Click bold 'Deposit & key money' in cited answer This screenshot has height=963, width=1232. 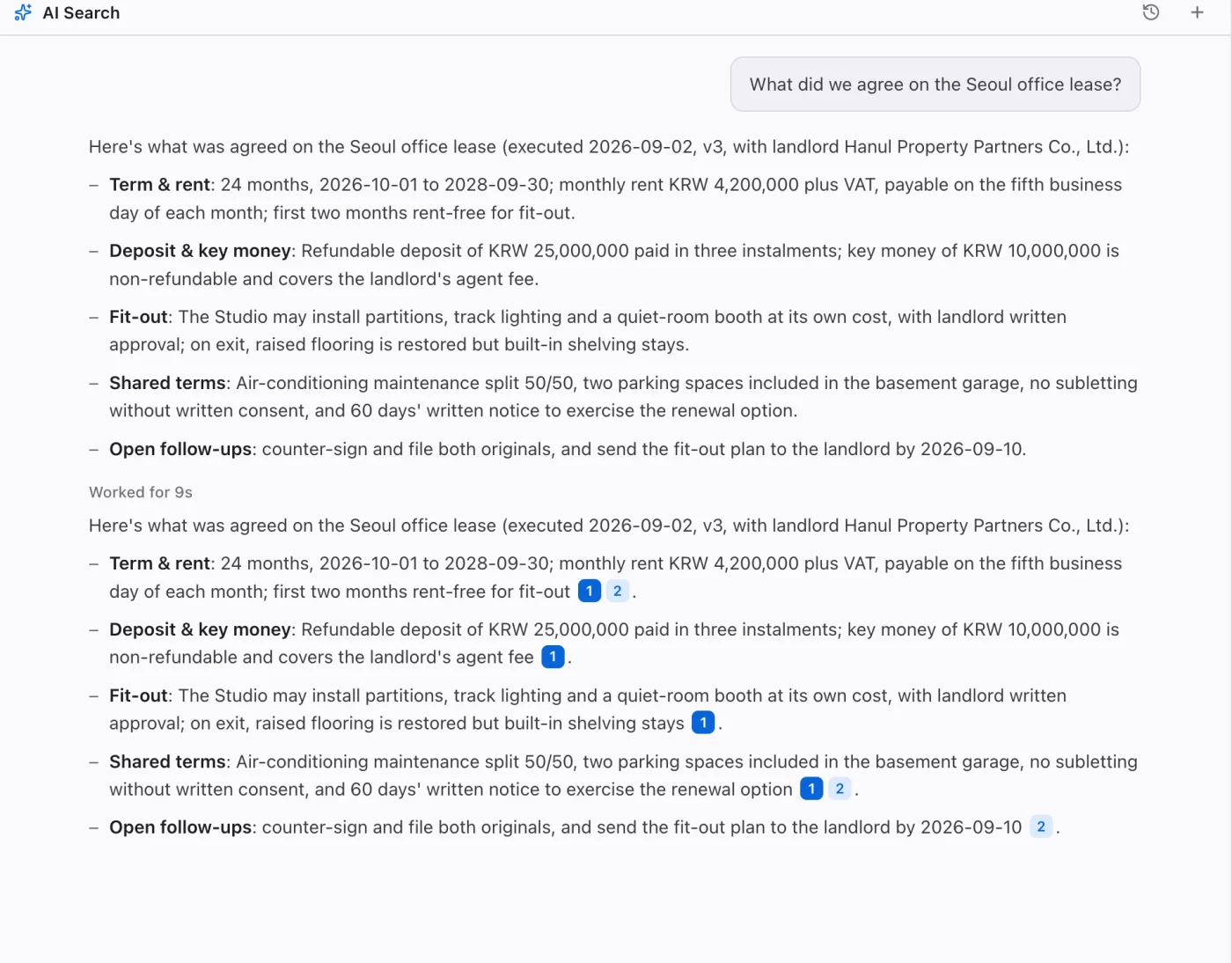coord(200,629)
